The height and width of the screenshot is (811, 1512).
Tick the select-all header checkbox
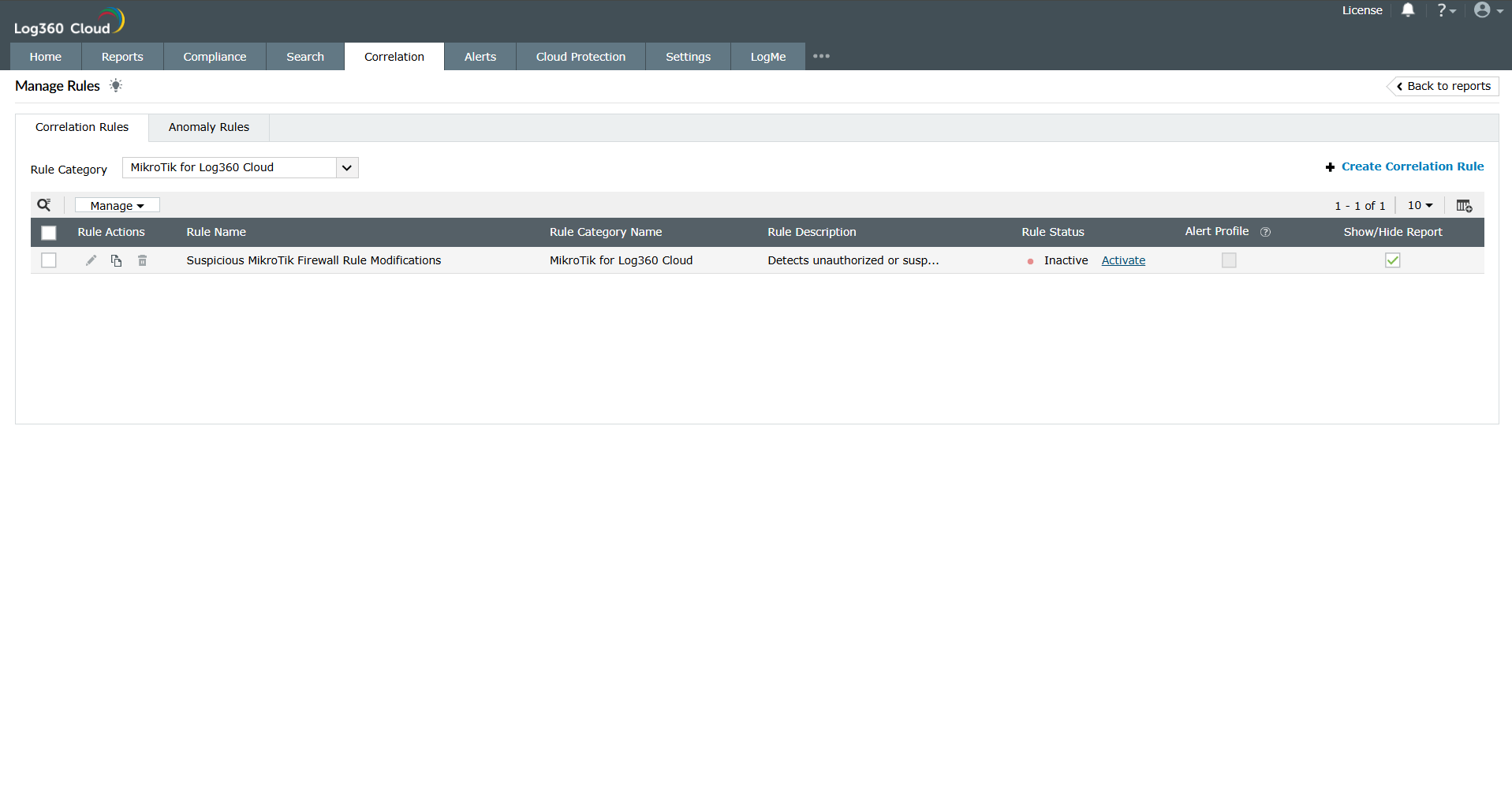[x=49, y=233]
